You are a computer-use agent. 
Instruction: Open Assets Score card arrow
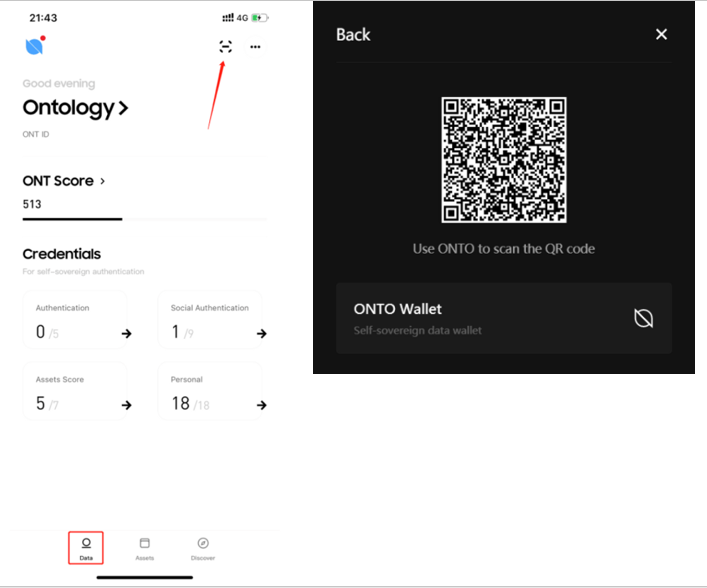pos(126,405)
